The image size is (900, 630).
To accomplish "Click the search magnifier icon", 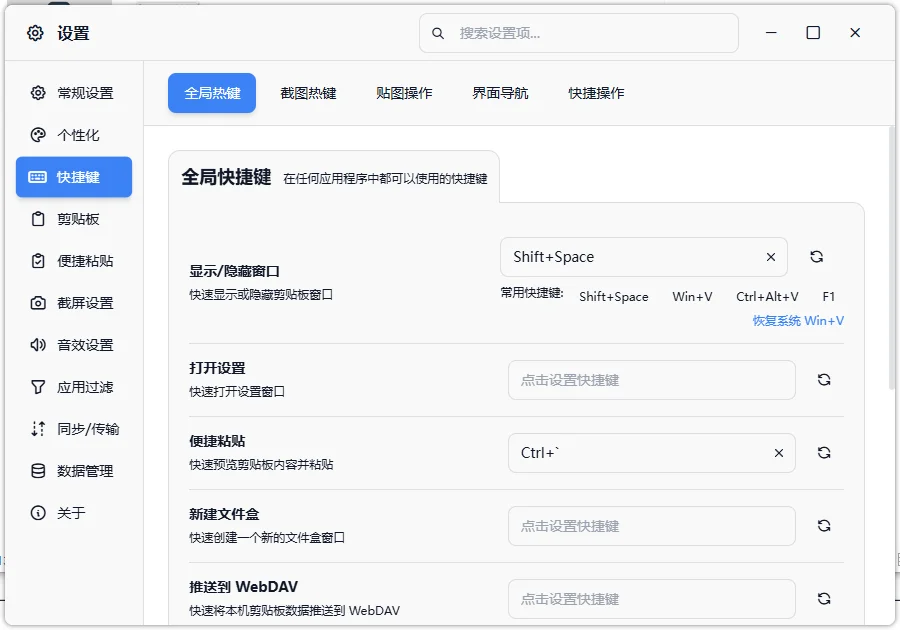I will 438,33.
